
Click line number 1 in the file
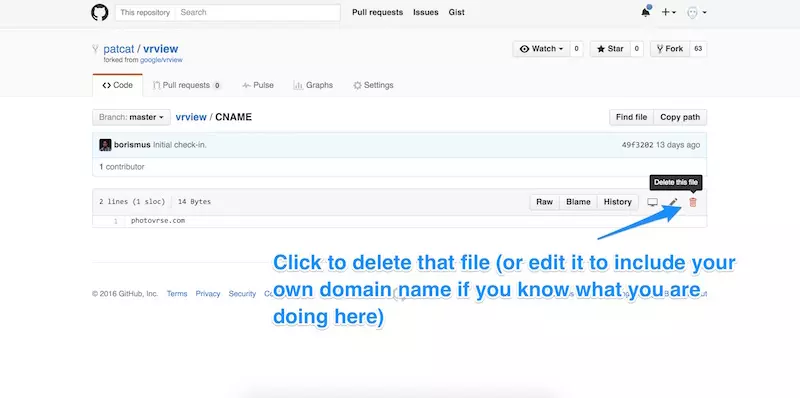click(116, 221)
